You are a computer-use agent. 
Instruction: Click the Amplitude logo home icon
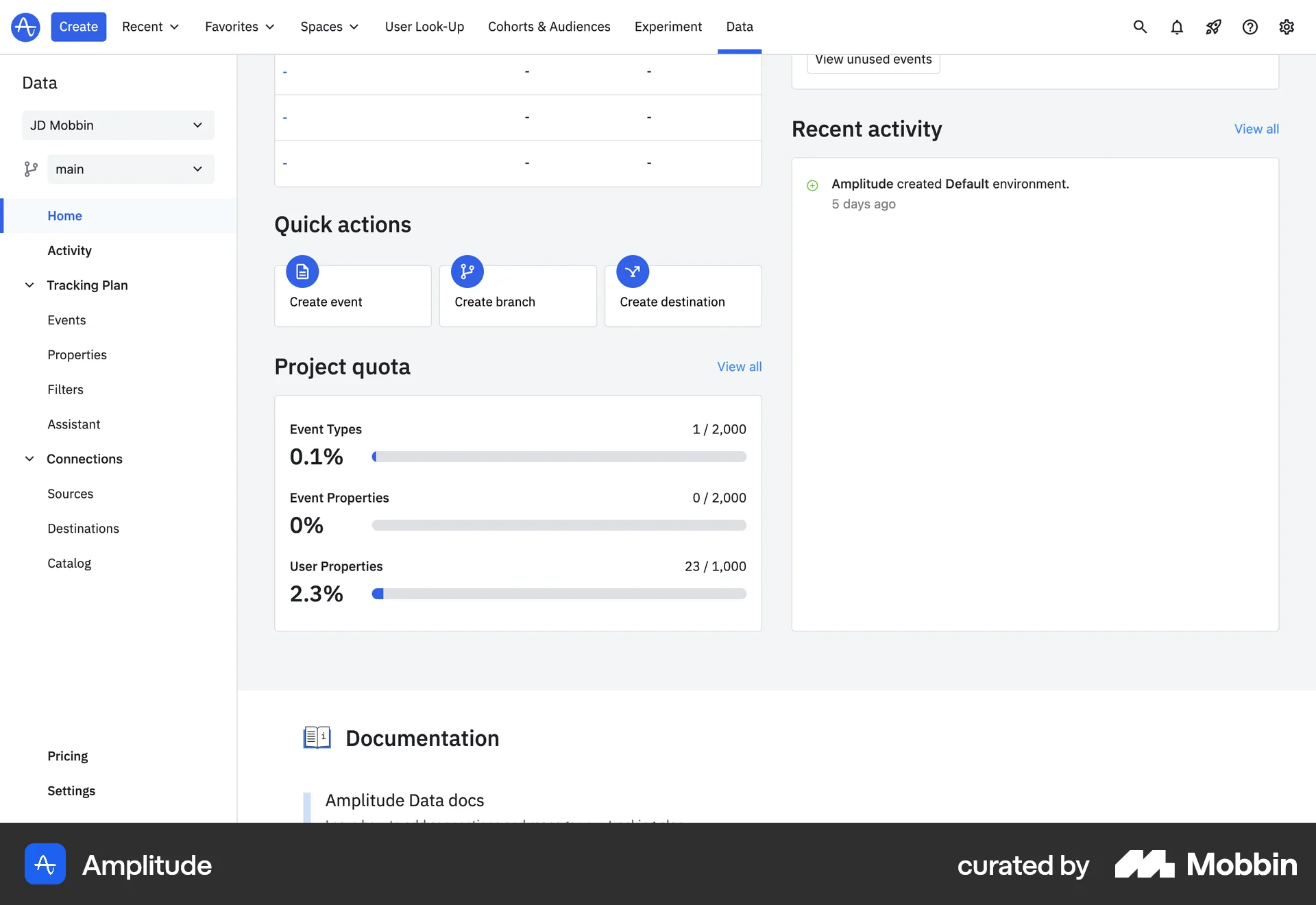[x=25, y=27]
